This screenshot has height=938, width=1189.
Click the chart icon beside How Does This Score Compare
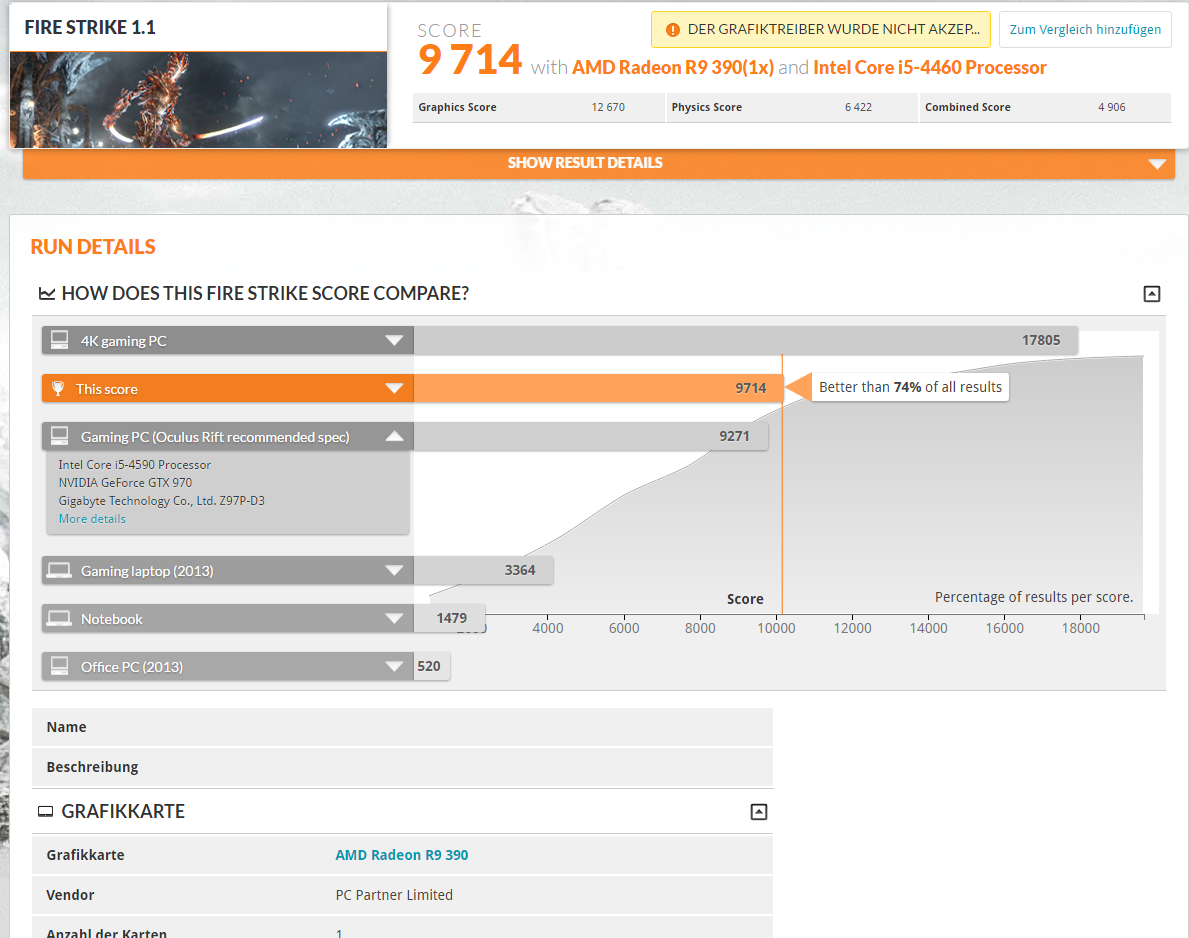(x=47, y=293)
